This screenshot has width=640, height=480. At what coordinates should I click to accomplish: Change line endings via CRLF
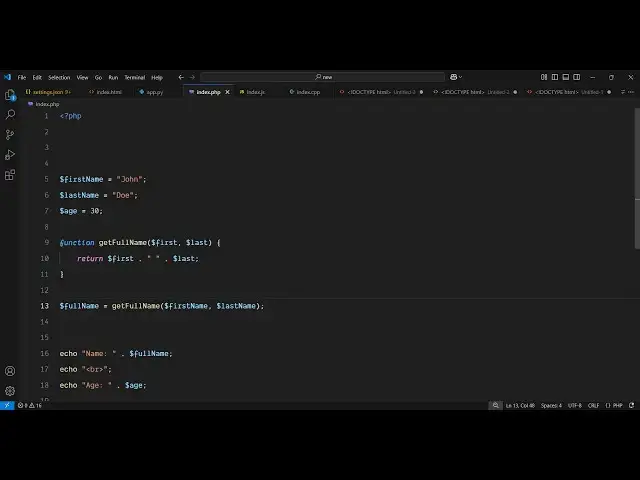pos(593,405)
